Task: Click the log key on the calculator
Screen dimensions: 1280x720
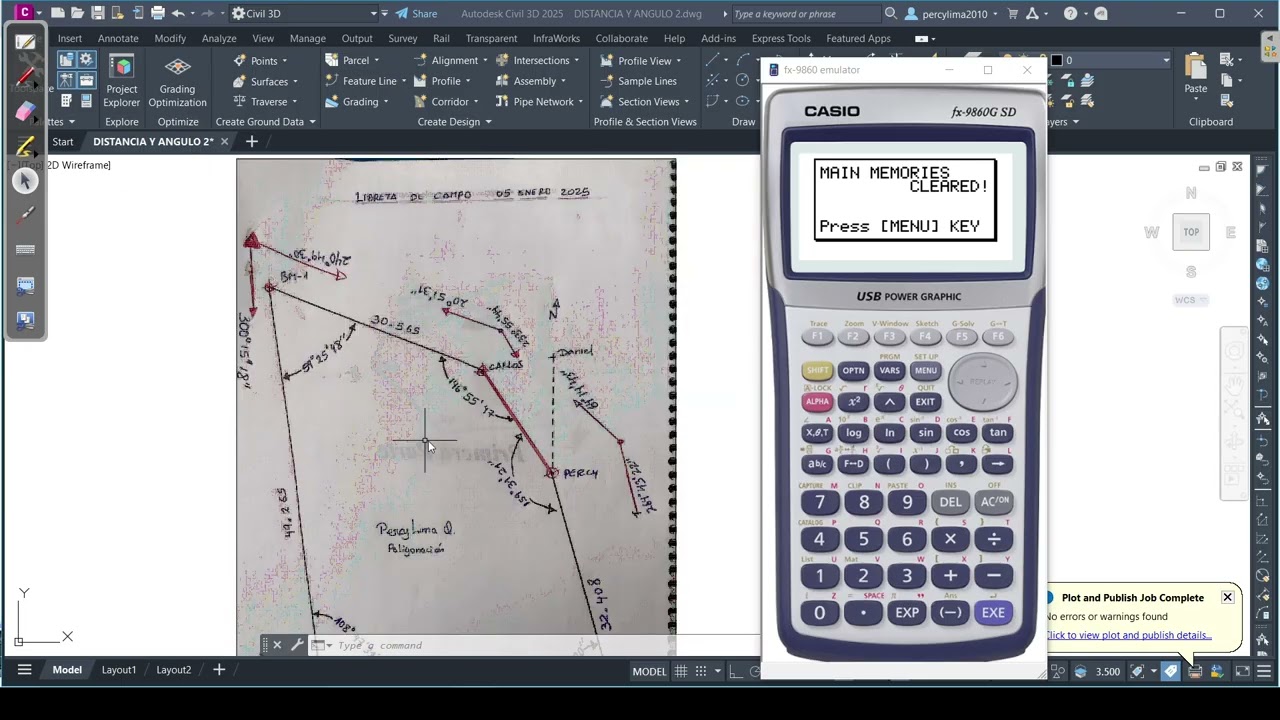Action: pos(853,432)
